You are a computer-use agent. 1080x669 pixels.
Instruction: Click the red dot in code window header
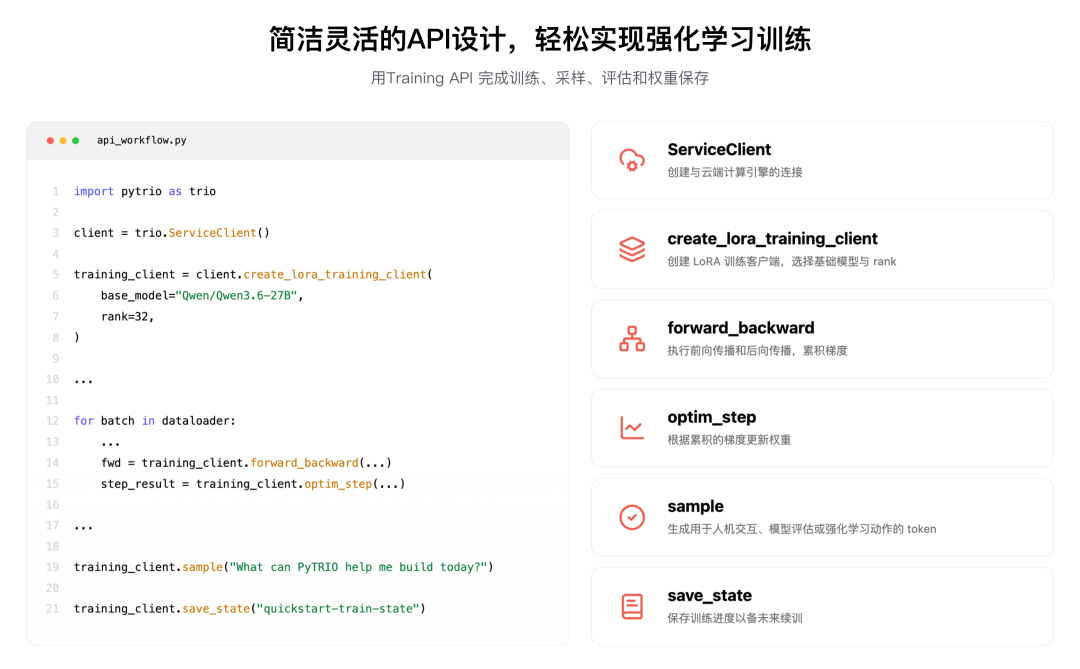tap(50, 141)
